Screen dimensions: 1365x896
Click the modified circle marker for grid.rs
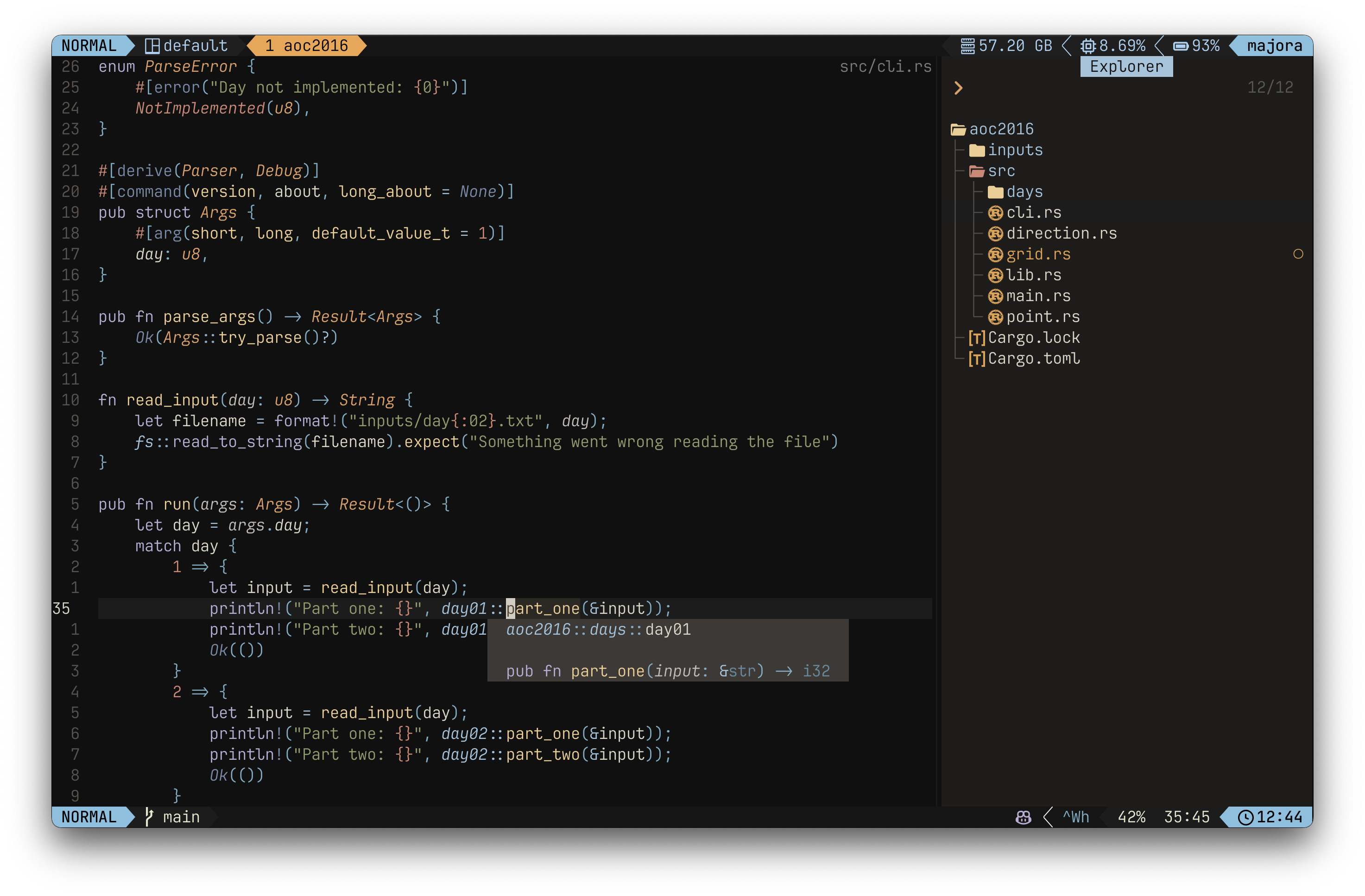(1298, 254)
